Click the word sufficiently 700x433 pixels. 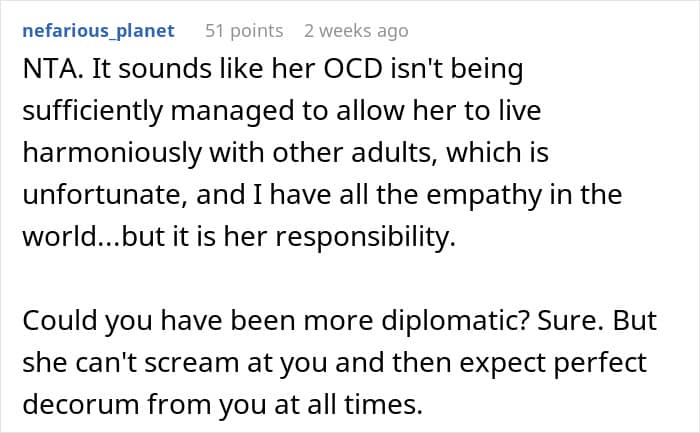pyautogui.click(x=92, y=111)
